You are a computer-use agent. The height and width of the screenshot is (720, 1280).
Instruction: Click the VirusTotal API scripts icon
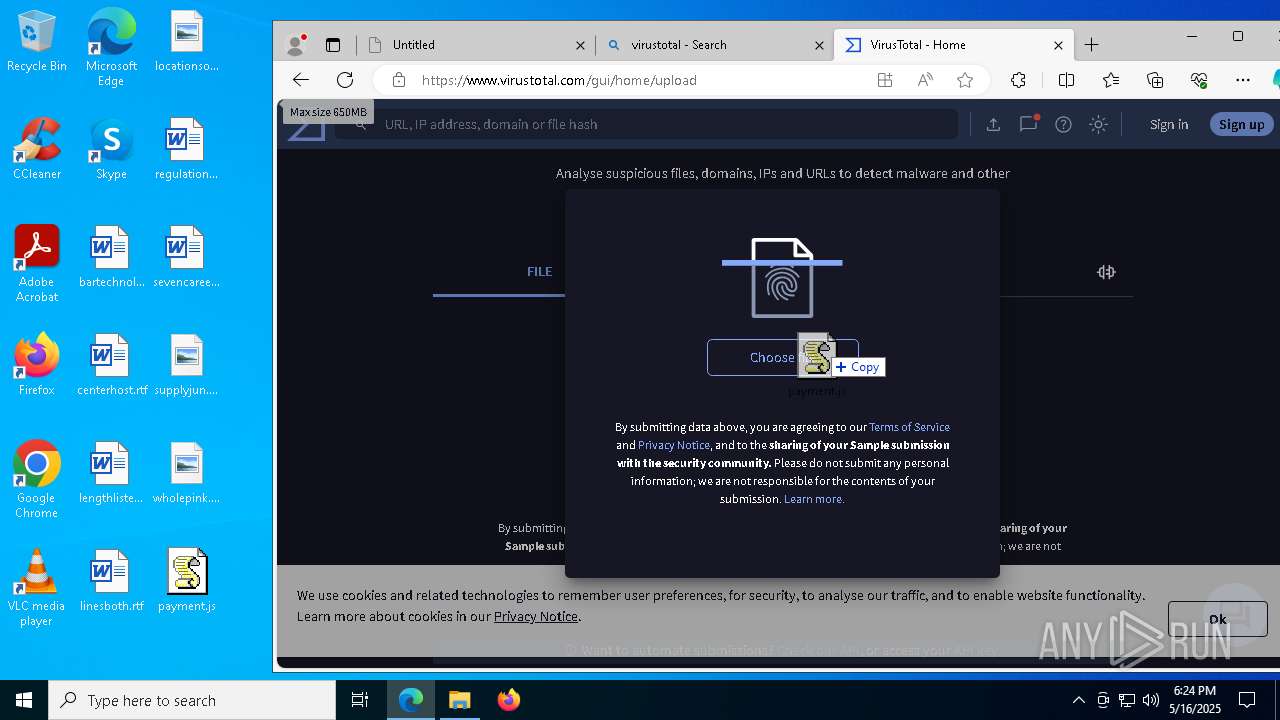click(x=1106, y=272)
